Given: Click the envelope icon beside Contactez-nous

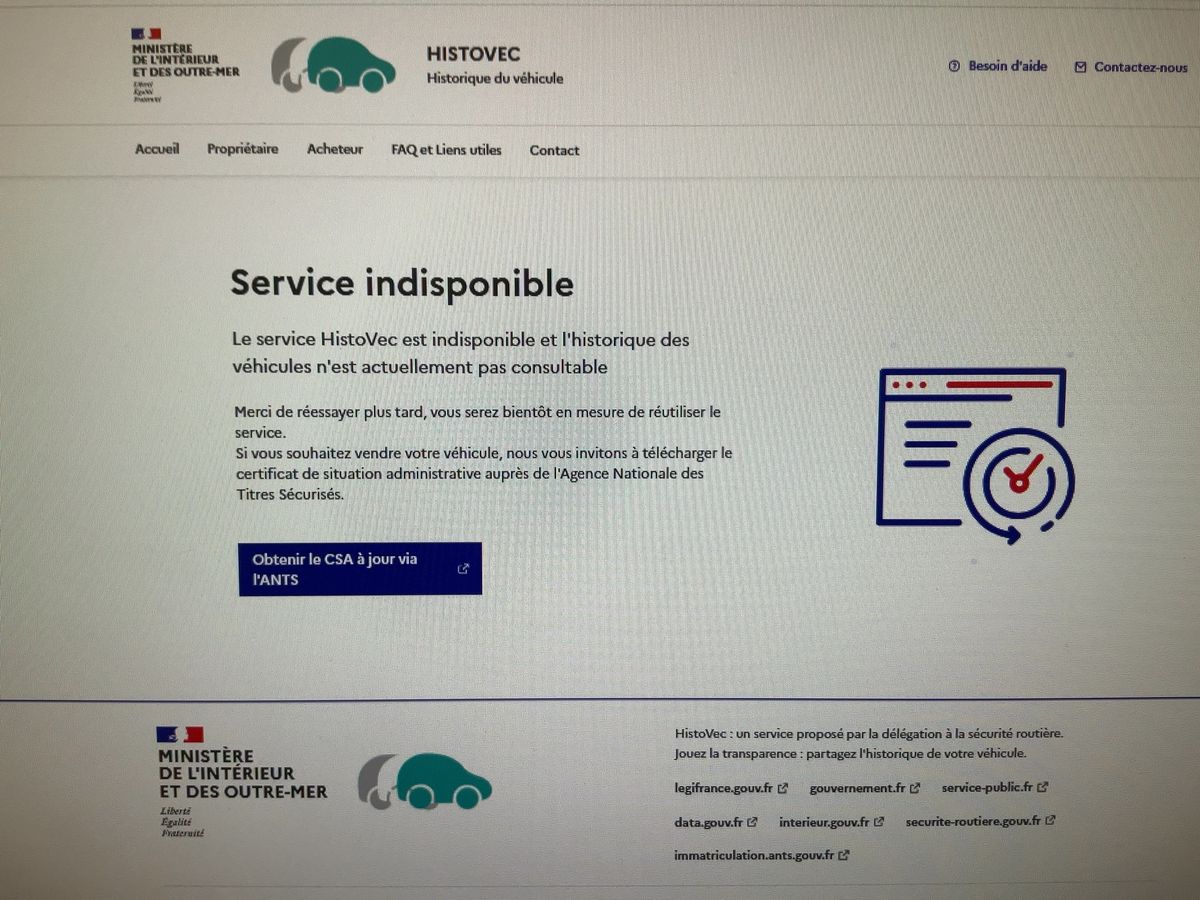Looking at the screenshot, I should pos(1080,68).
